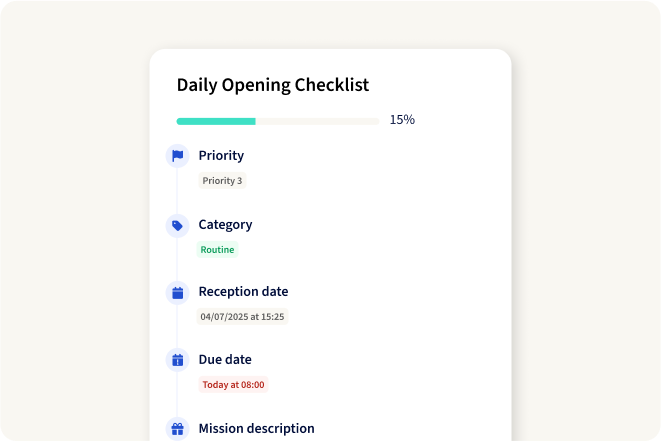661x441 pixels.
Task: Click the unfilled grey part of progress bar
Action: click(317, 121)
